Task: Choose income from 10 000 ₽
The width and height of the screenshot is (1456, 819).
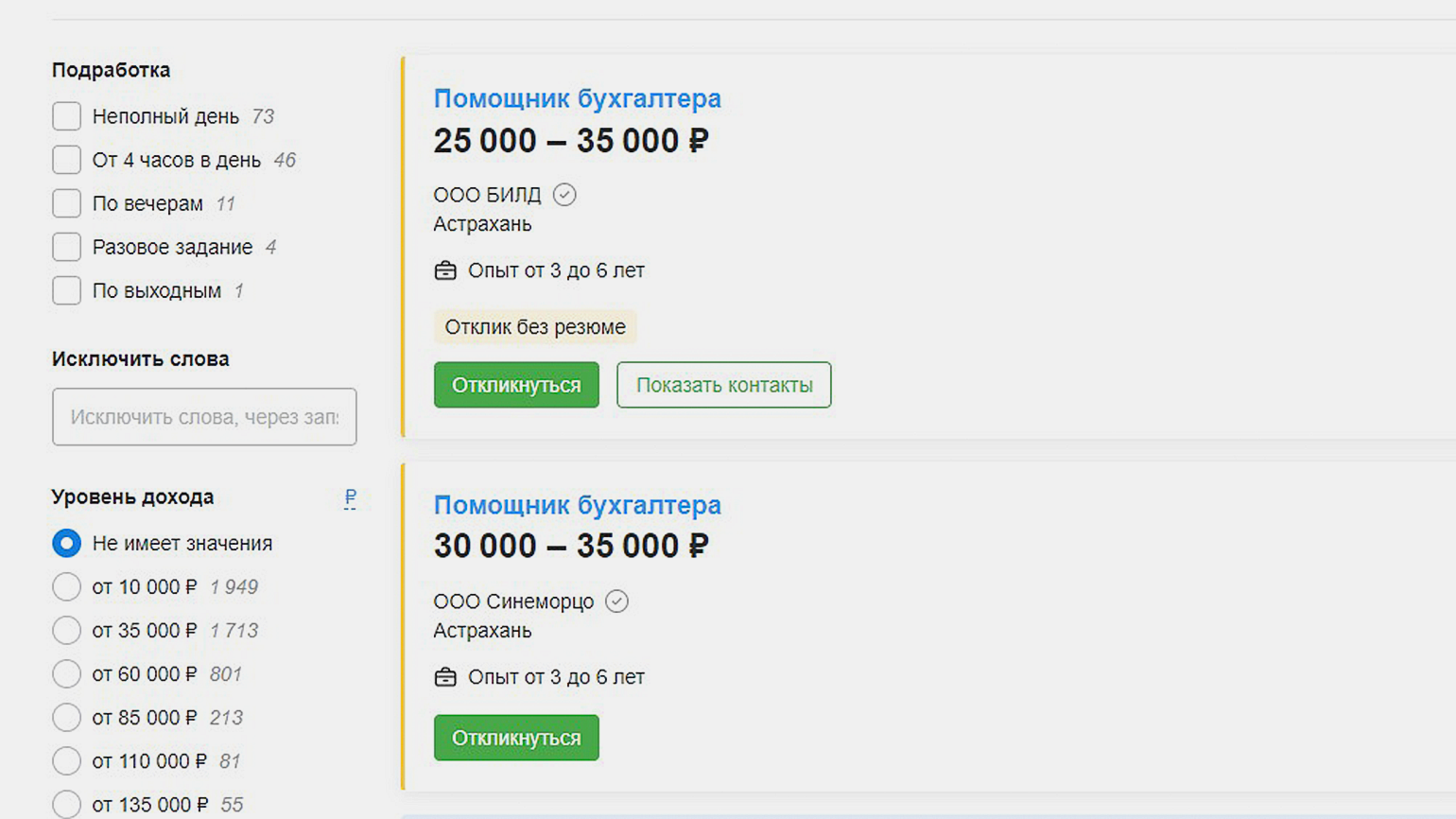Action: click(66, 587)
